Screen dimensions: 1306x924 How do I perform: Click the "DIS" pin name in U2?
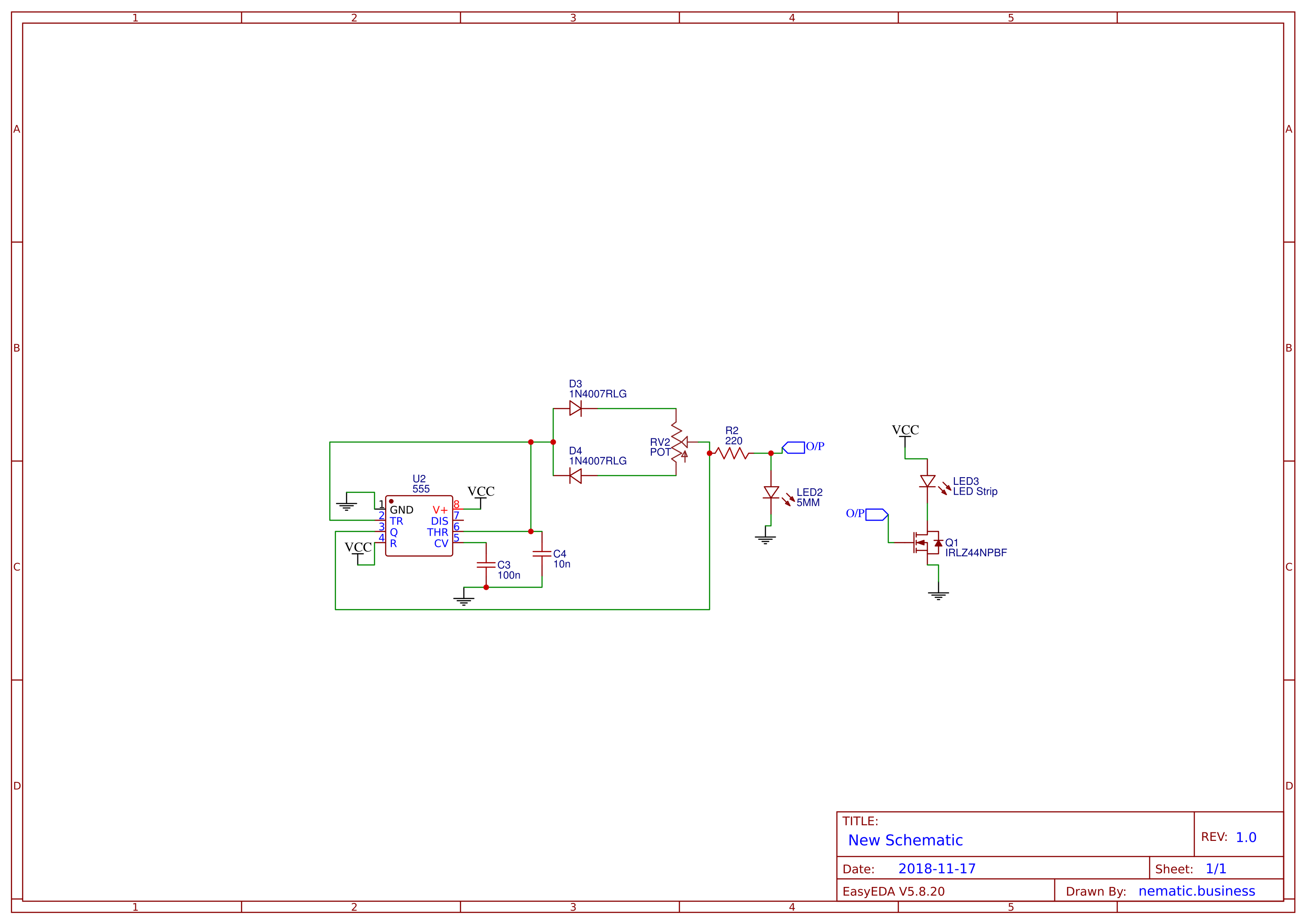pyautogui.click(x=440, y=521)
